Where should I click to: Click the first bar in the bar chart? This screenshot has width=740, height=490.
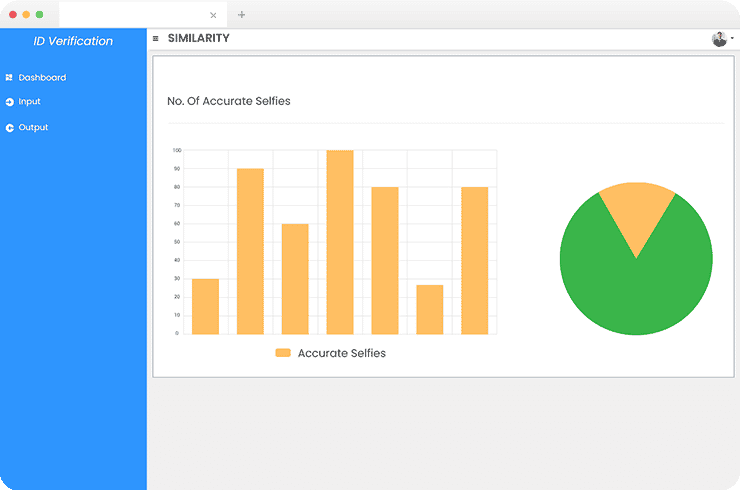tap(205, 306)
